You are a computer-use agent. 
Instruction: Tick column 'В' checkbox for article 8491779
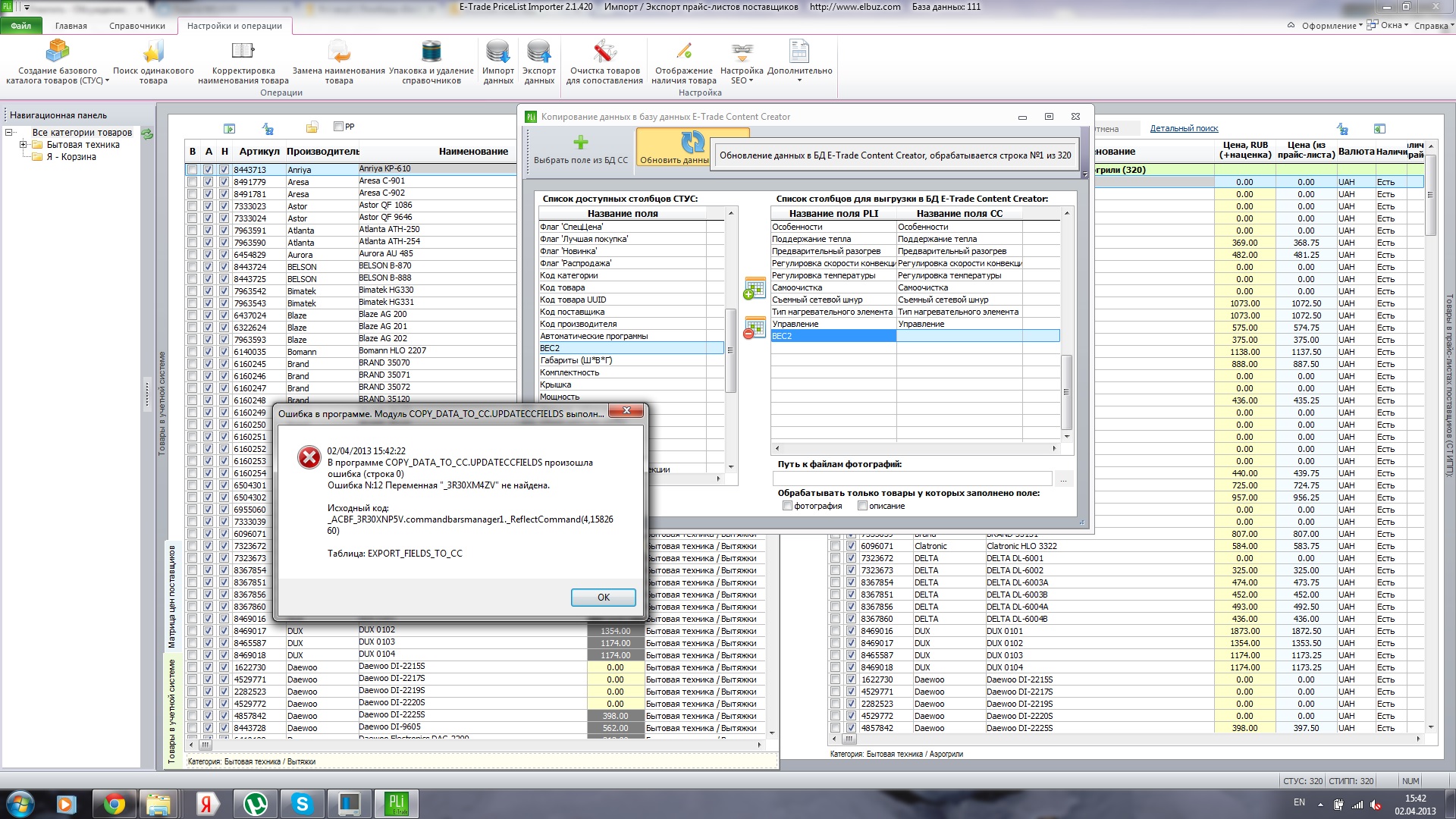tap(193, 182)
